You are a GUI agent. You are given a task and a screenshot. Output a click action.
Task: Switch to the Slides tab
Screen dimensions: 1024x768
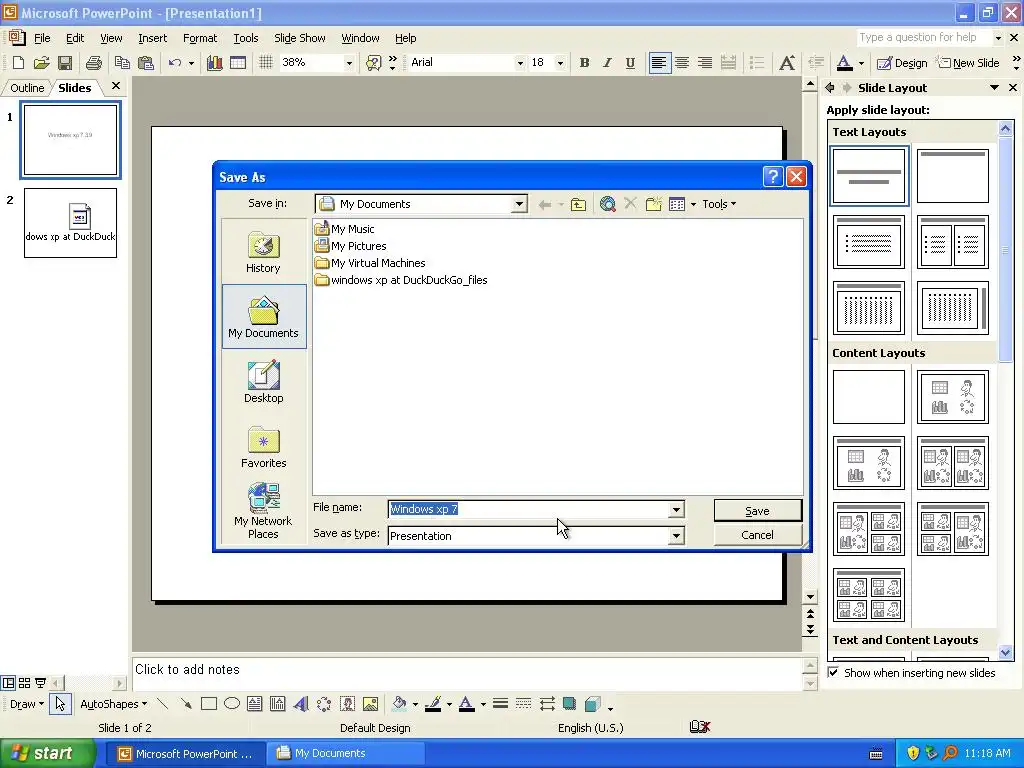pyautogui.click(x=74, y=88)
